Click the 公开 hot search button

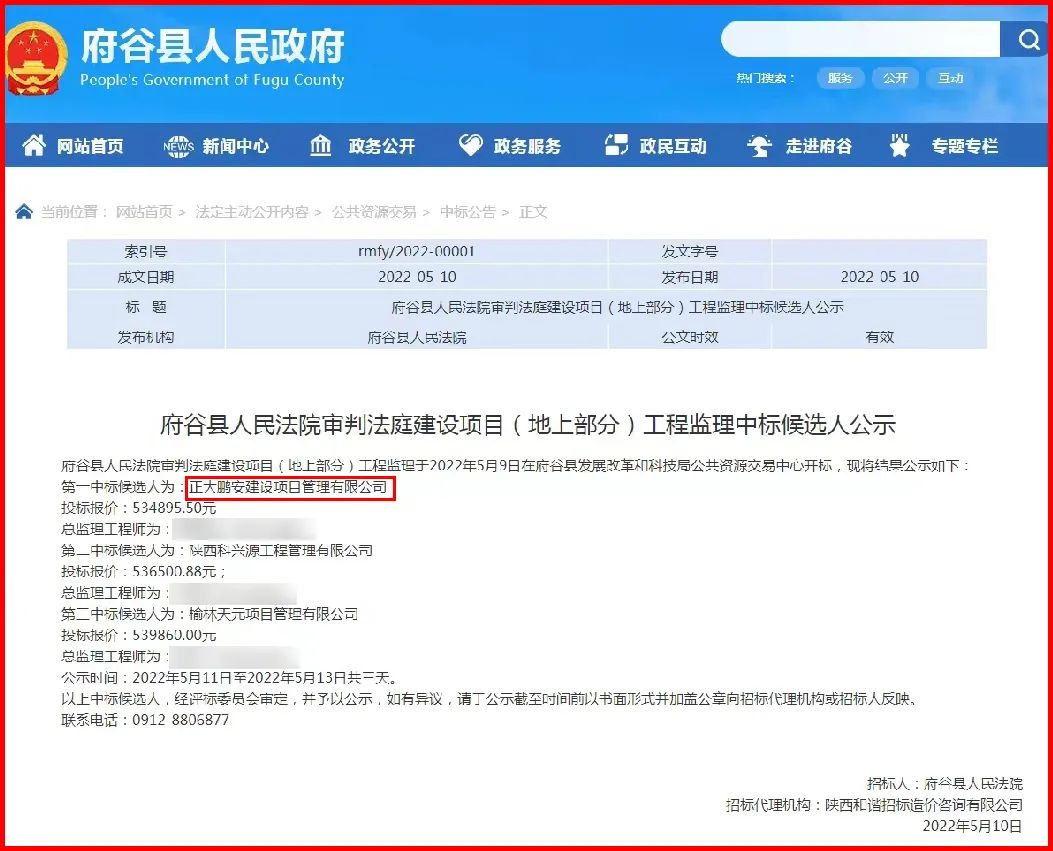coord(895,78)
